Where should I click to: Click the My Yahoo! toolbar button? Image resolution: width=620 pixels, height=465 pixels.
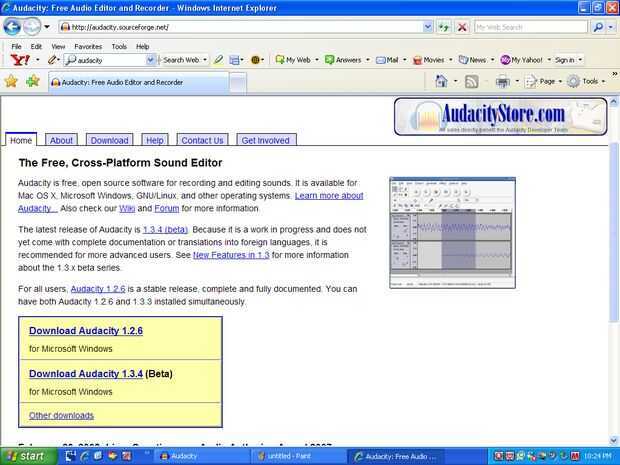521,60
